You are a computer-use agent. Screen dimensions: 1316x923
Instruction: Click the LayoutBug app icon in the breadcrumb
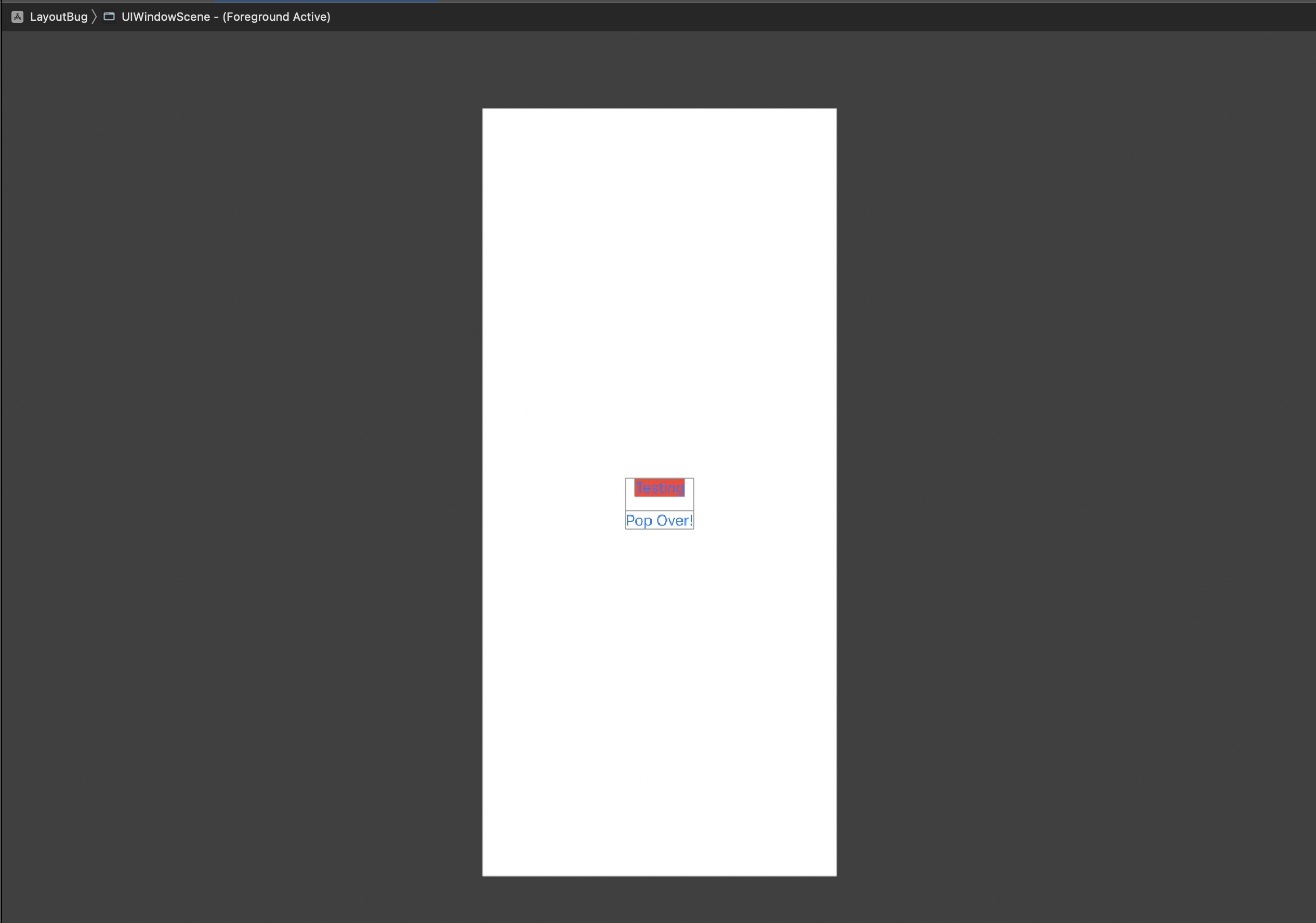click(18, 17)
